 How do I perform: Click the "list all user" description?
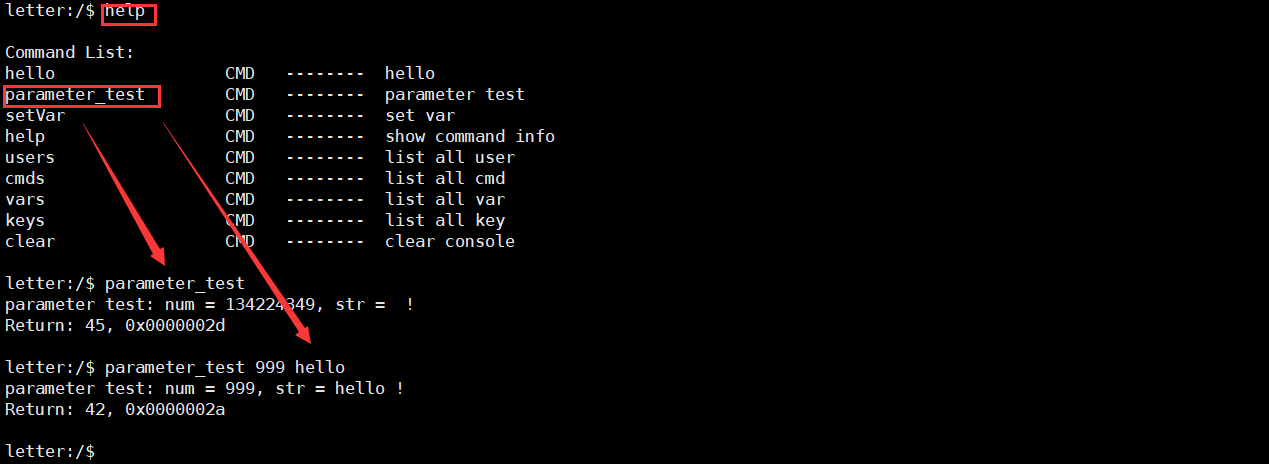(x=449, y=157)
